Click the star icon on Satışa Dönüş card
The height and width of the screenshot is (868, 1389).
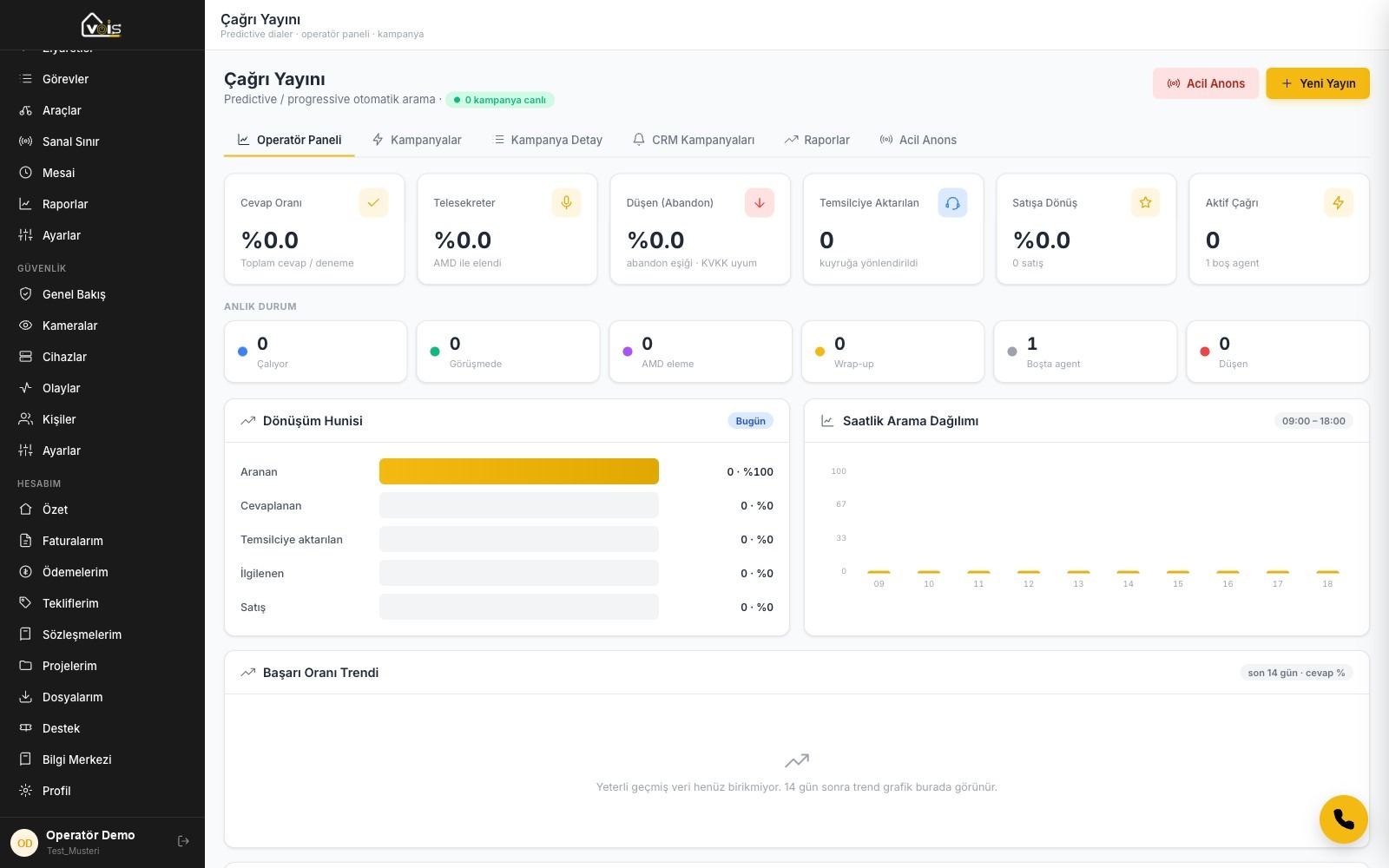[1145, 202]
